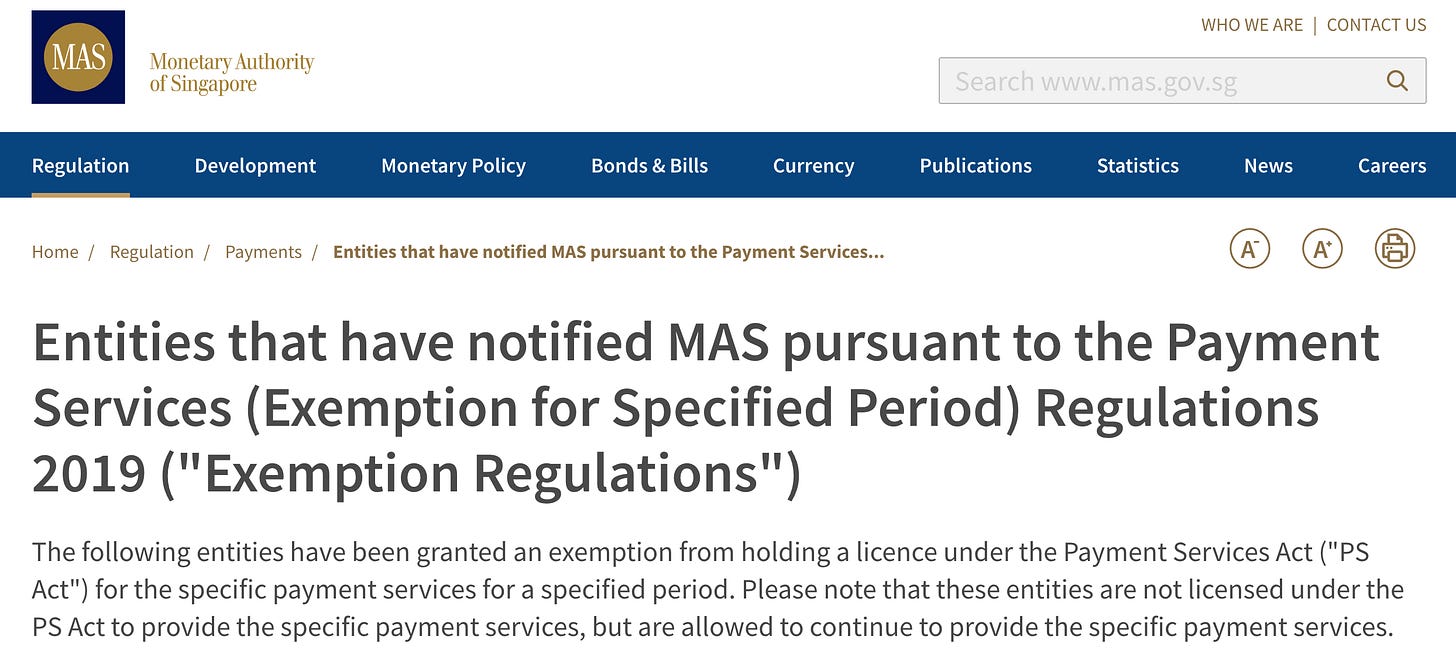
Task: Open the Bonds & Bills menu
Action: pyautogui.click(x=649, y=166)
